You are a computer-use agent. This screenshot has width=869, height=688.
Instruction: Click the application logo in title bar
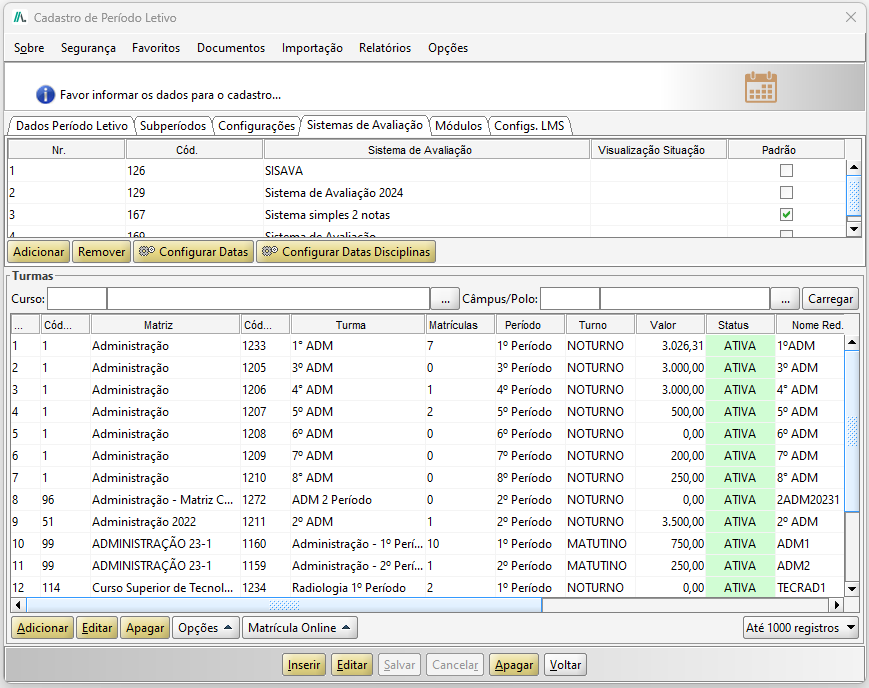point(21,18)
